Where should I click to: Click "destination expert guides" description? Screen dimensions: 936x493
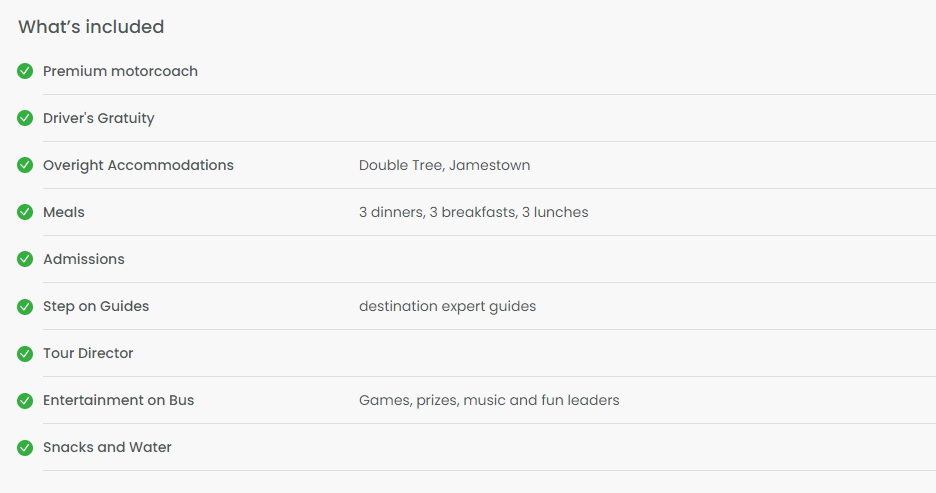coord(448,306)
